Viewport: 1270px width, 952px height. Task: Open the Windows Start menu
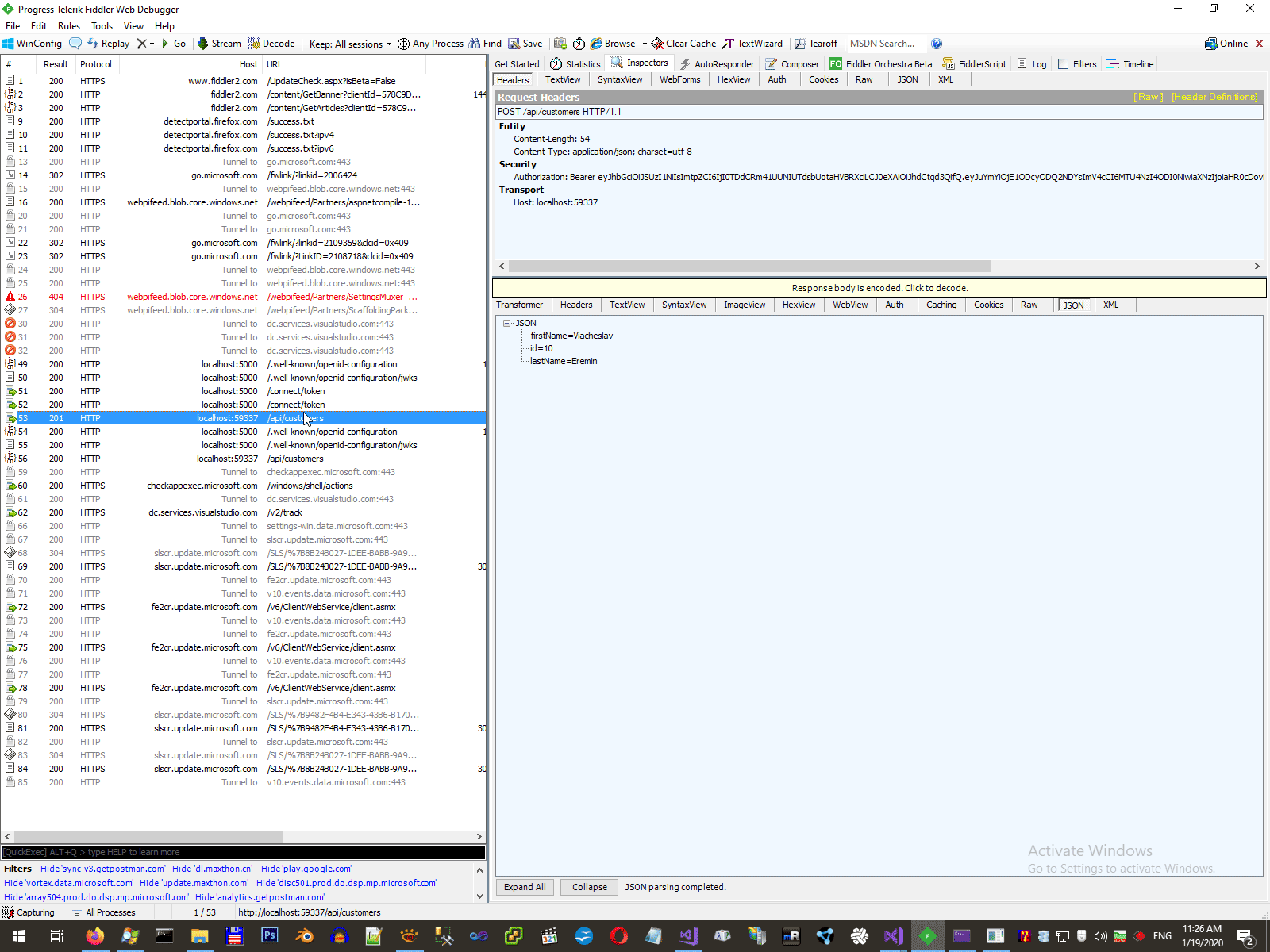click(18, 936)
